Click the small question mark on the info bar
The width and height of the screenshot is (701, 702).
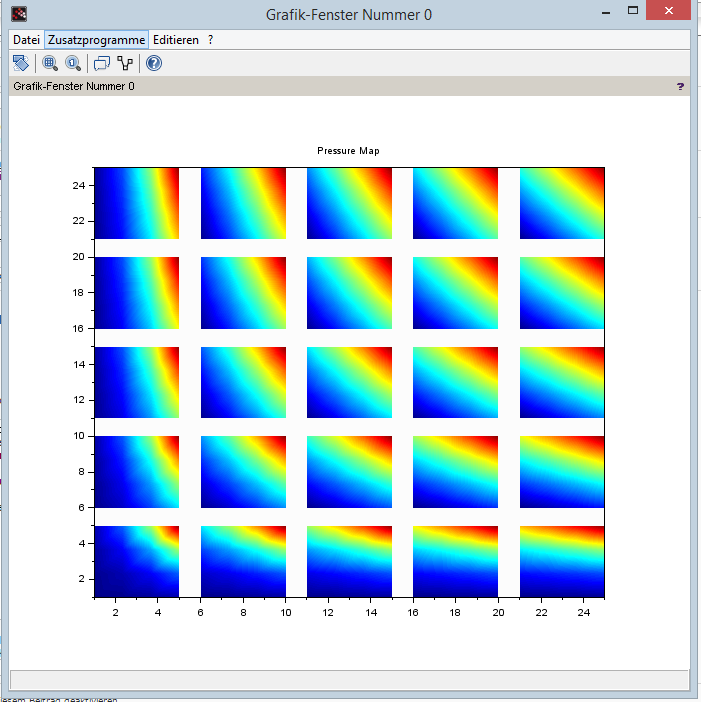click(680, 87)
